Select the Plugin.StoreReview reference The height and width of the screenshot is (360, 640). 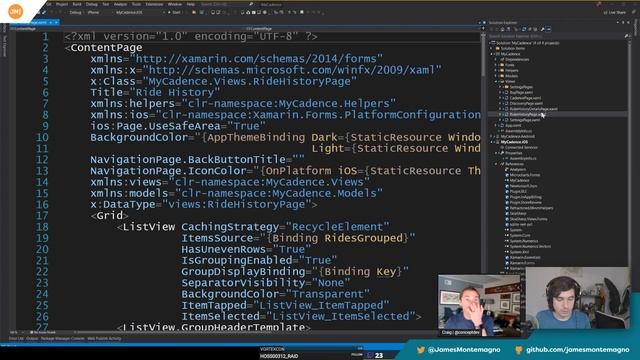pos(526,202)
